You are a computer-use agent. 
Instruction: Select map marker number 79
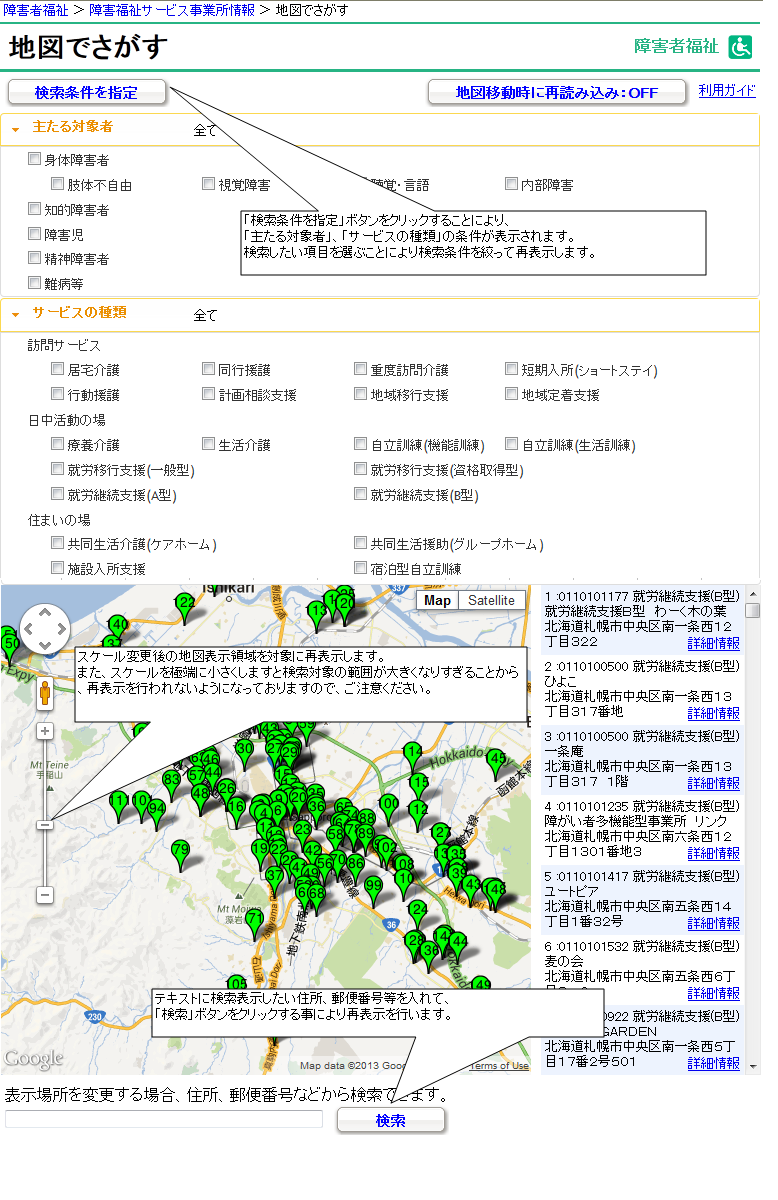[180, 854]
